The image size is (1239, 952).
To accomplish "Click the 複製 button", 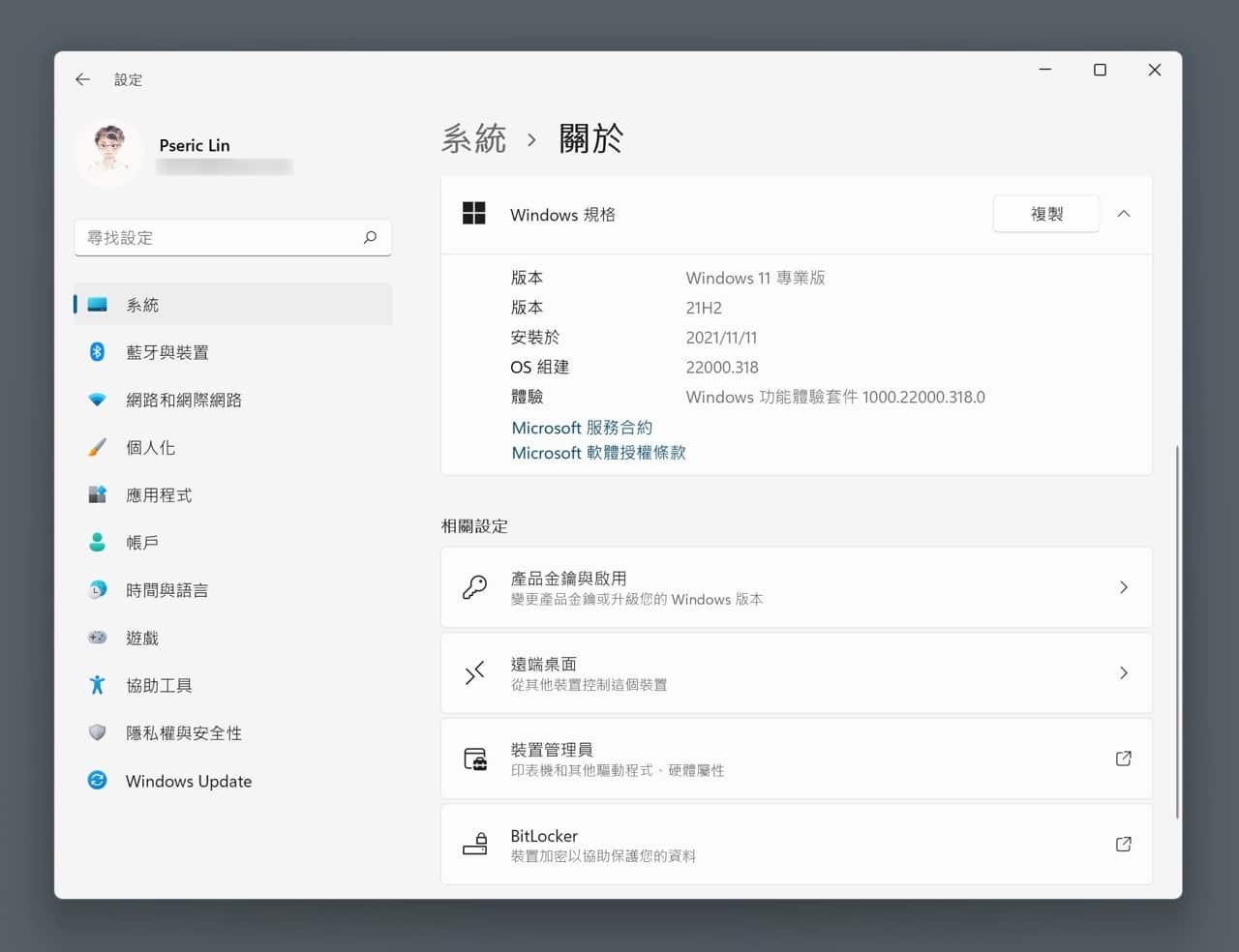I will coord(1046,214).
